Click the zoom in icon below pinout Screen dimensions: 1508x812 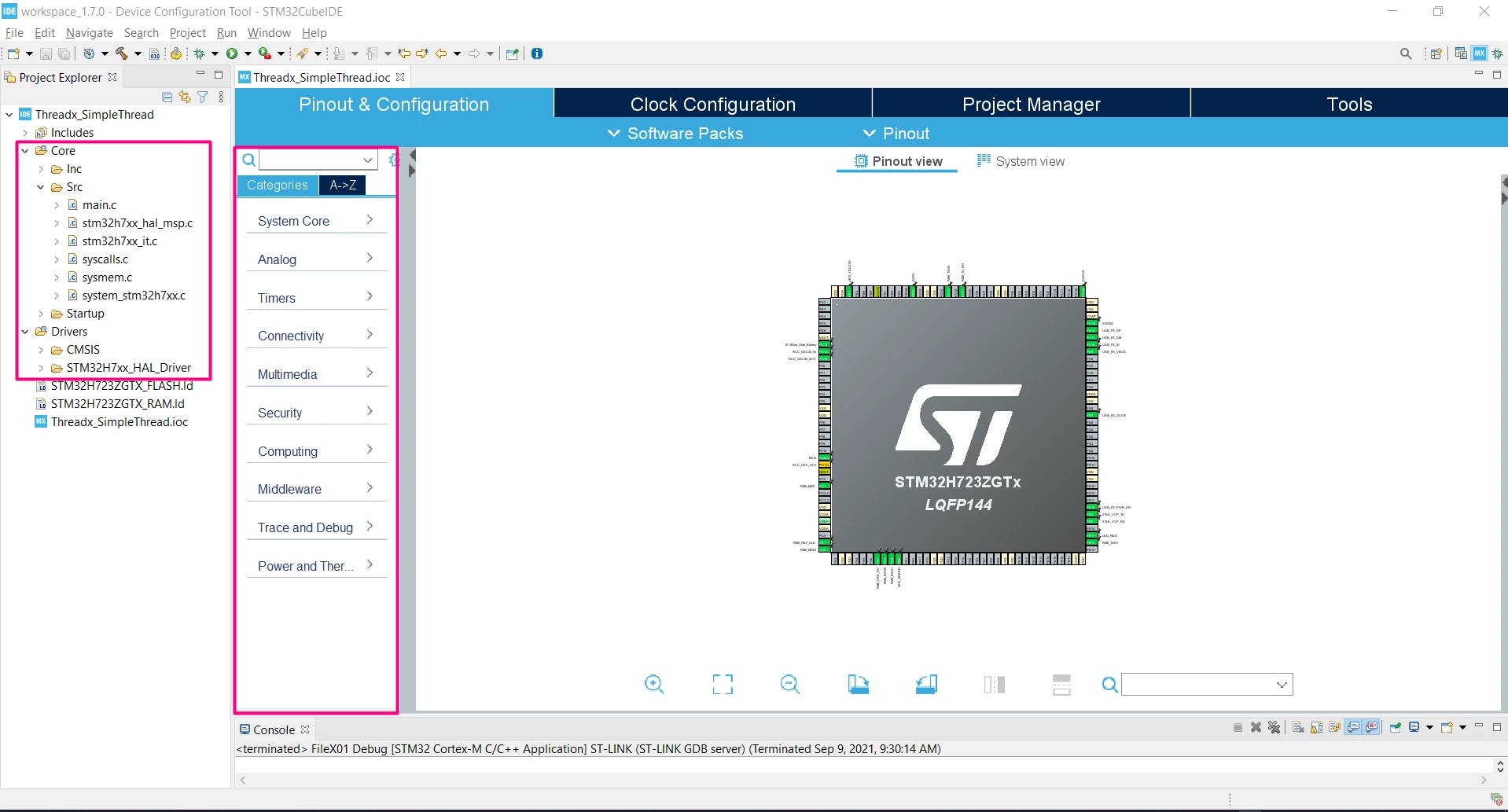654,684
